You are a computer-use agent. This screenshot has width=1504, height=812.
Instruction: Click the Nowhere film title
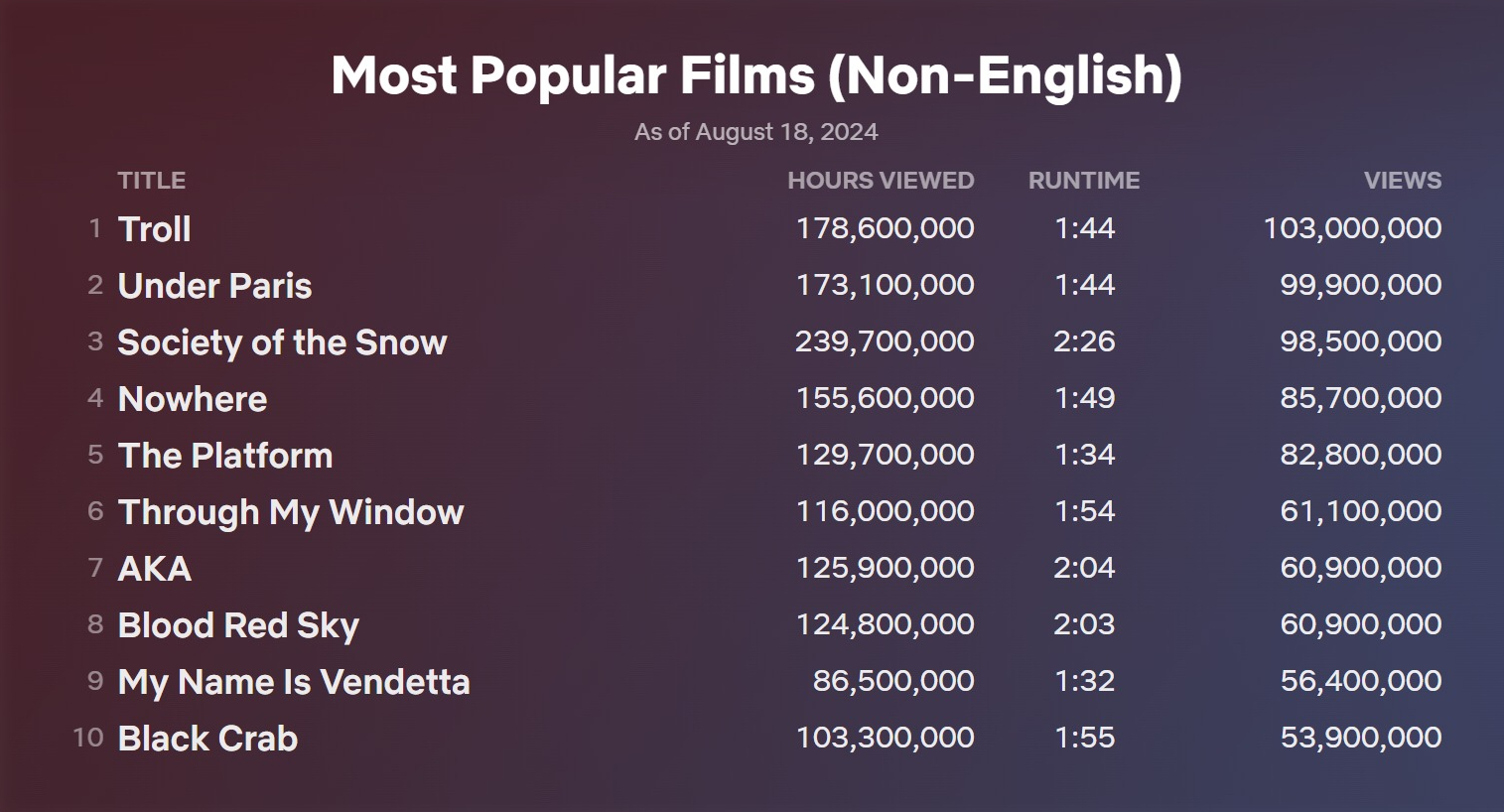click(x=193, y=399)
